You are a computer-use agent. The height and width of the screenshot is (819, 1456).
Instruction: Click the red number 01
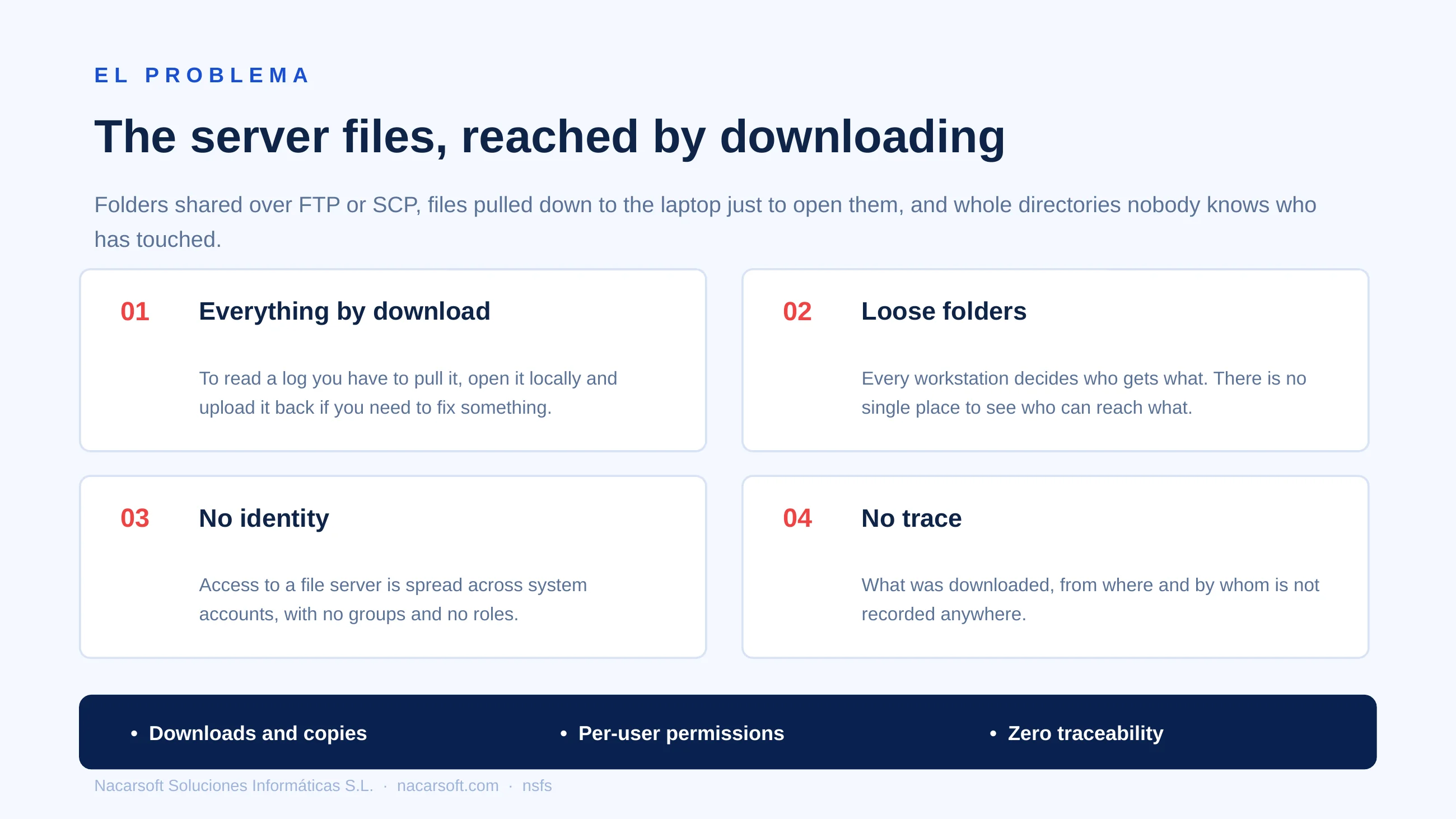(x=134, y=311)
